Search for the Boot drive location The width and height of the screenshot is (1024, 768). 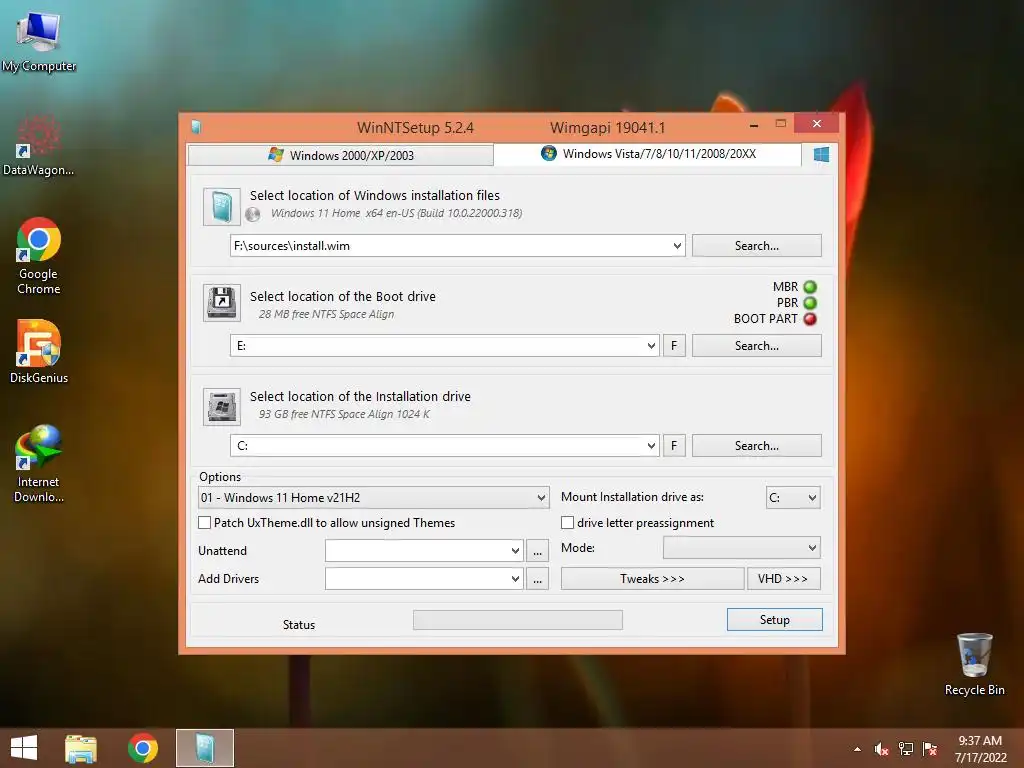pyautogui.click(x=756, y=346)
